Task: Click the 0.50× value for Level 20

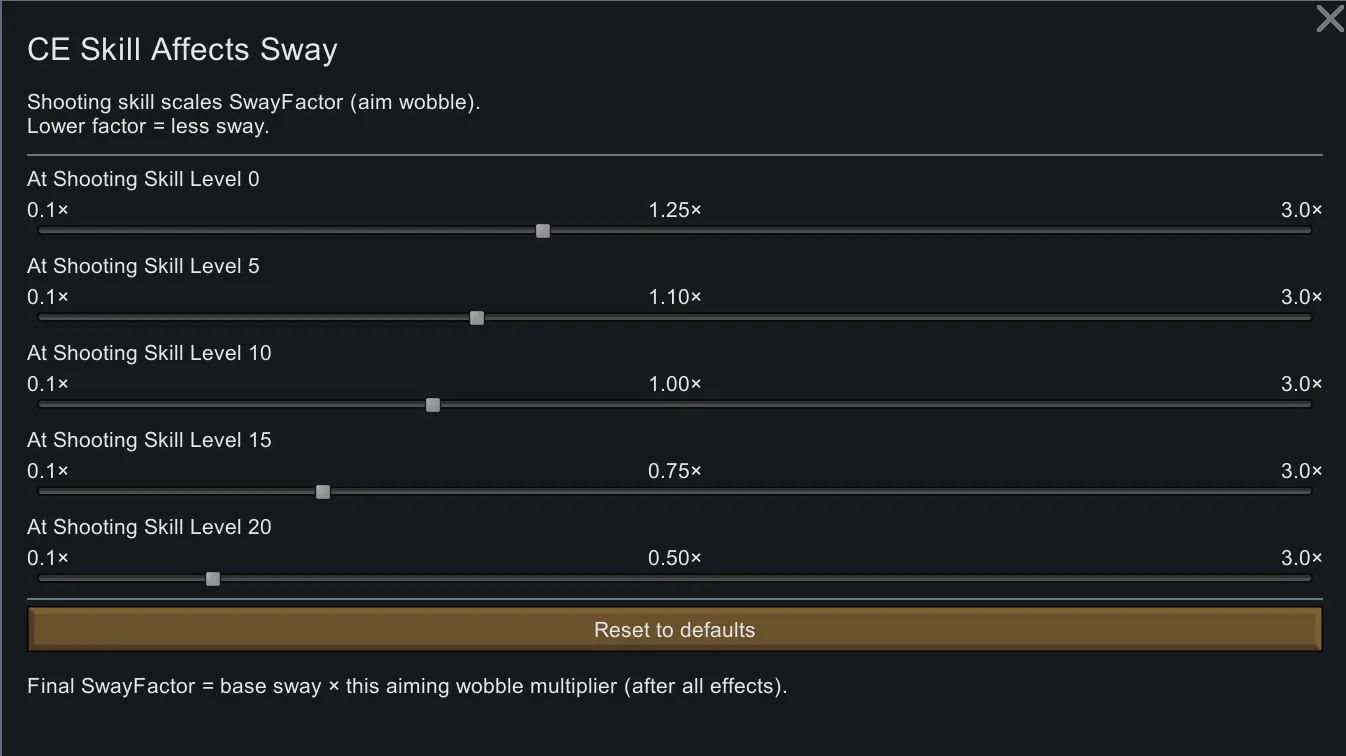Action: 675,558
